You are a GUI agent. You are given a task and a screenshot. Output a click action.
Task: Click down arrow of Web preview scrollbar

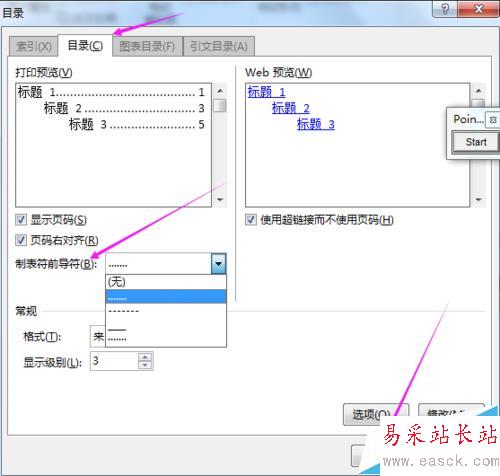click(478, 200)
